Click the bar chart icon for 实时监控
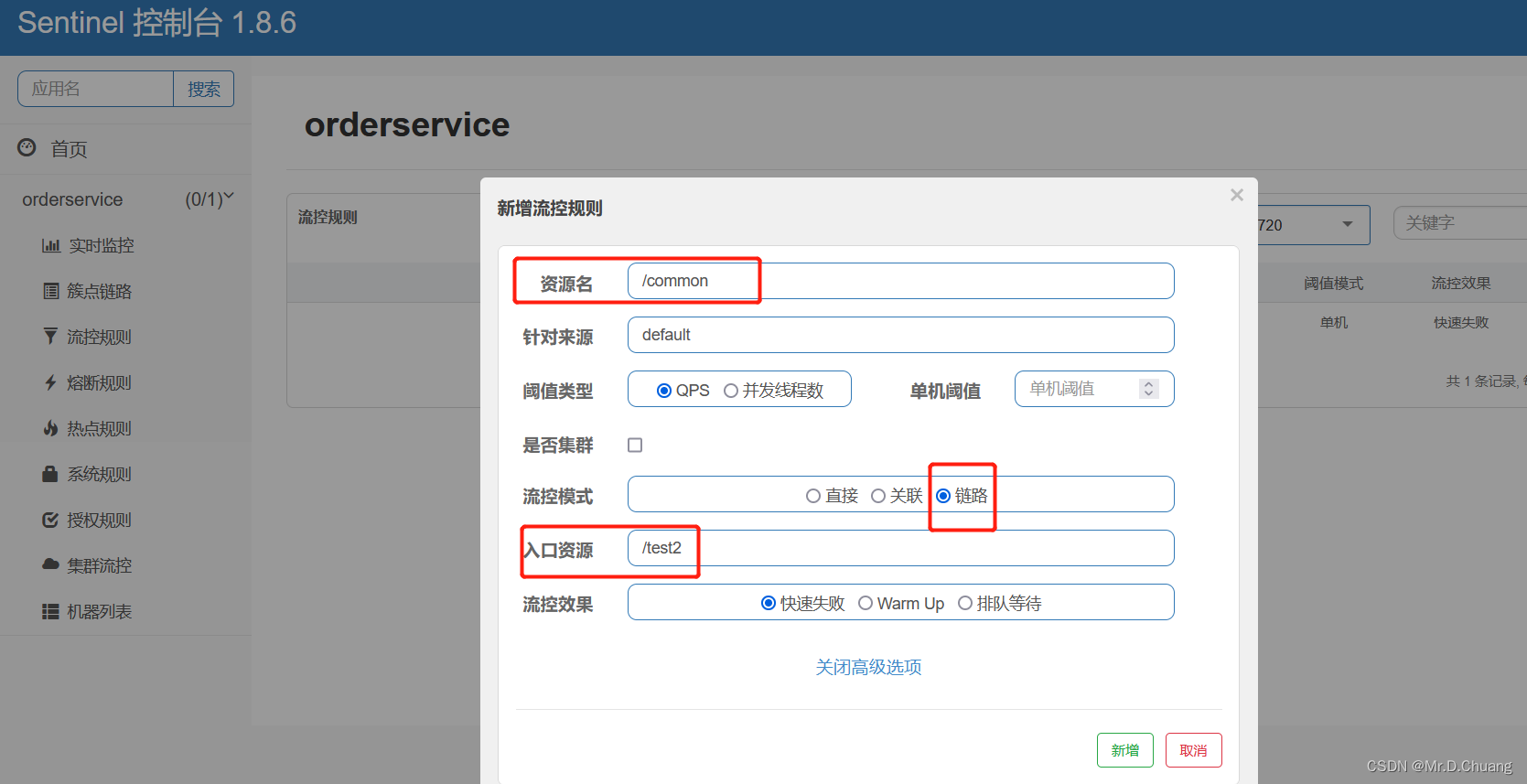The width and height of the screenshot is (1527, 784). [x=51, y=245]
